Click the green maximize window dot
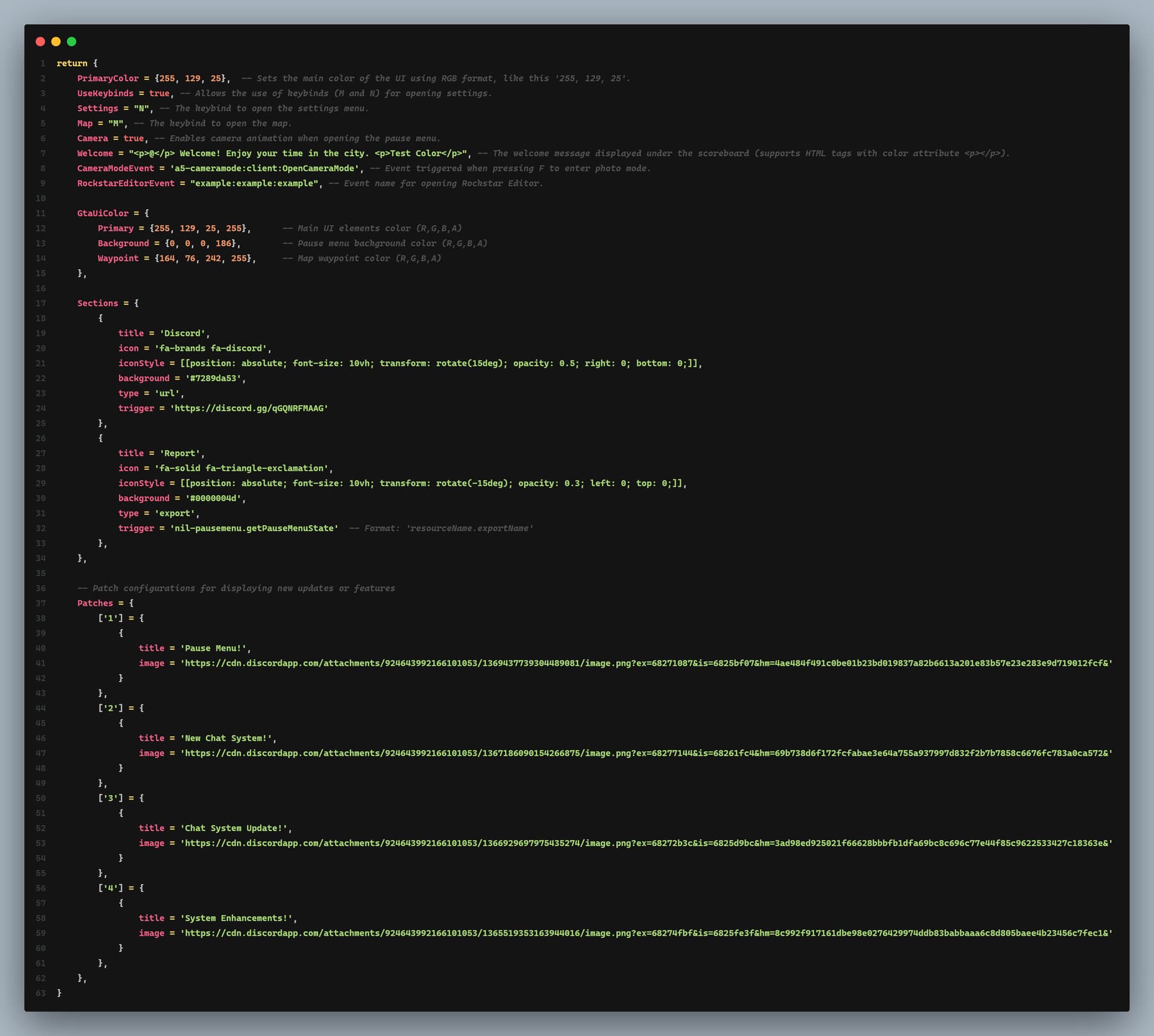The width and height of the screenshot is (1154, 1036). click(x=72, y=41)
